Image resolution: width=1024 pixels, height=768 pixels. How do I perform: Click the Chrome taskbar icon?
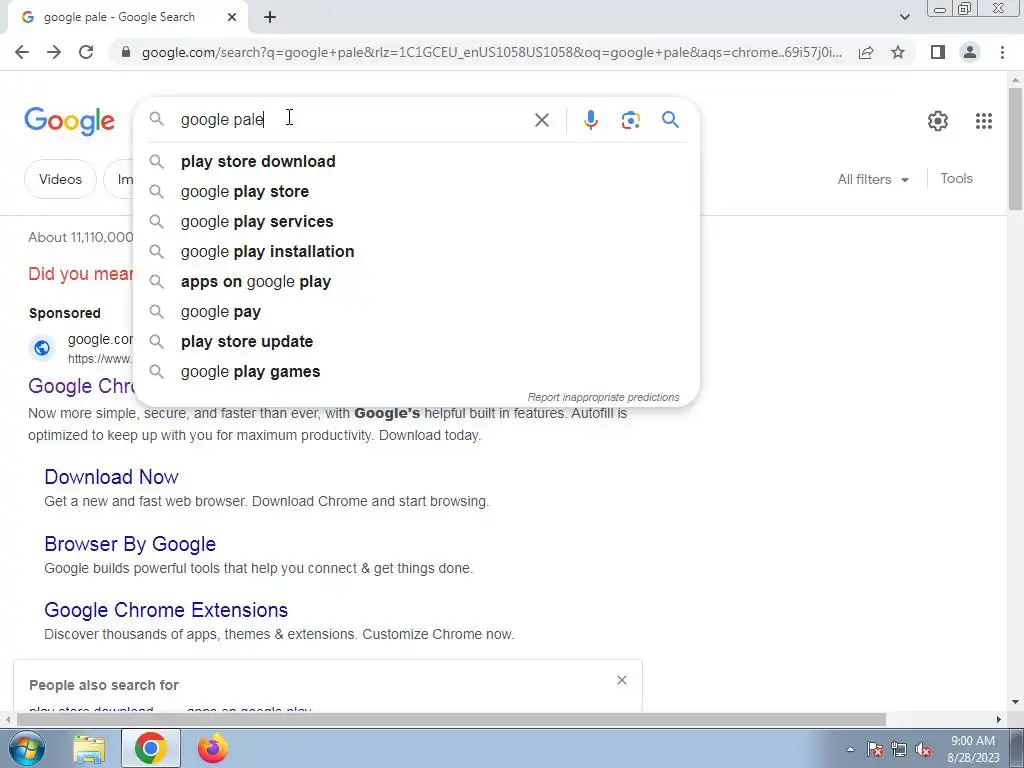(150, 748)
